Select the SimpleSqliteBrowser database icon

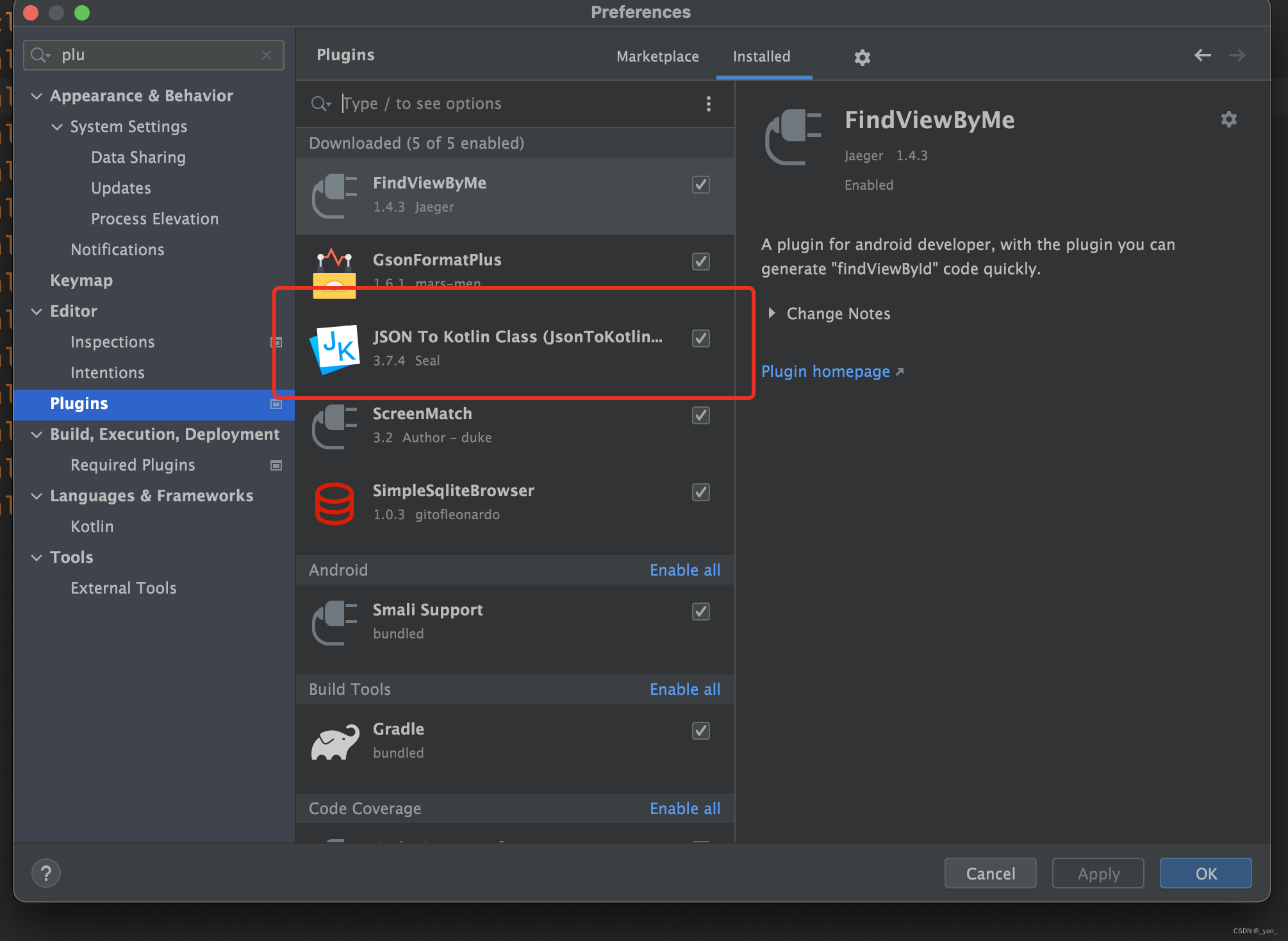tap(334, 503)
